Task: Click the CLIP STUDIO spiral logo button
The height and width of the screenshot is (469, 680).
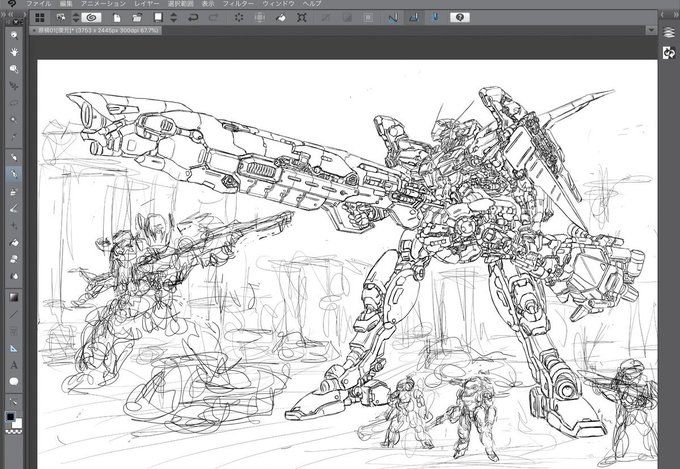Action: [91, 17]
